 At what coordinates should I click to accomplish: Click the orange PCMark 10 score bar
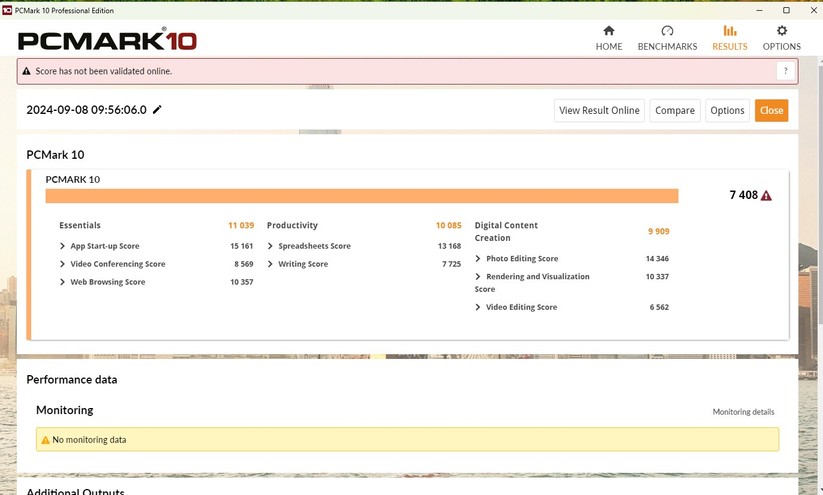coord(362,196)
